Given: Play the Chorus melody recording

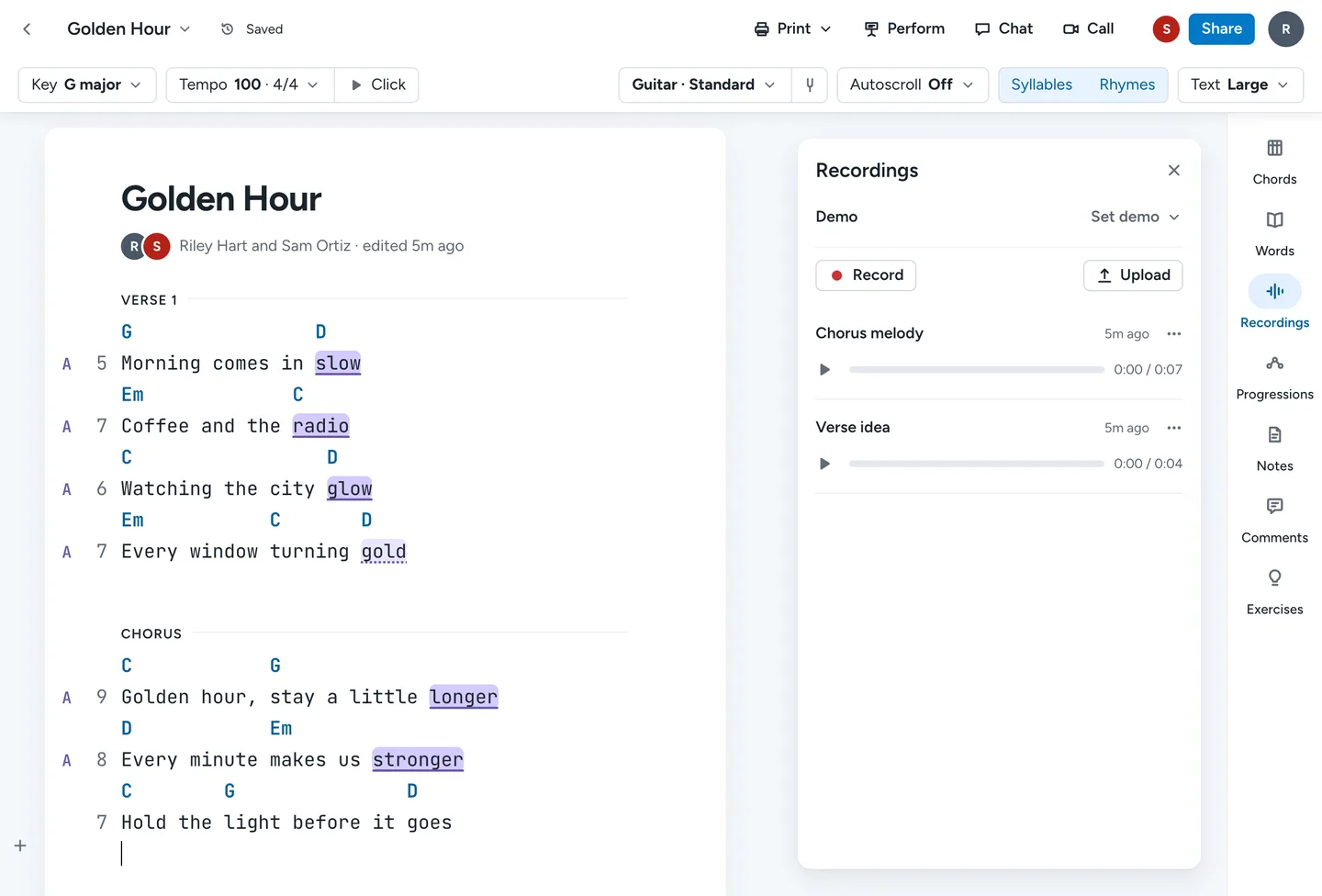Looking at the screenshot, I should pyautogui.click(x=824, y=370).
